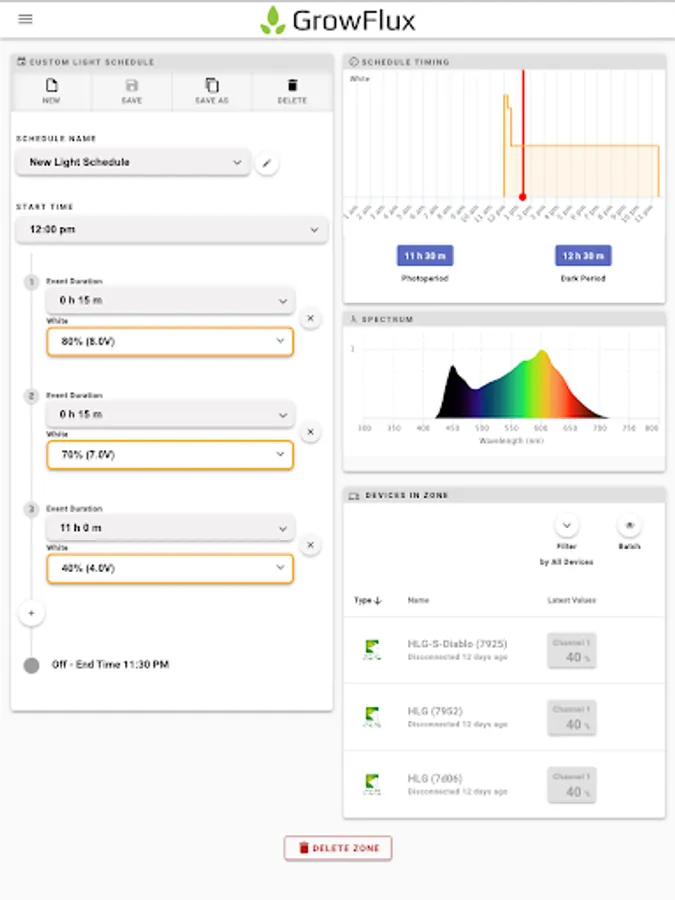Open the 80% (8.0V) White intensity dropdown
Image resolution: width=675 pixels, height=900 pixels.
tap(170, 342)
